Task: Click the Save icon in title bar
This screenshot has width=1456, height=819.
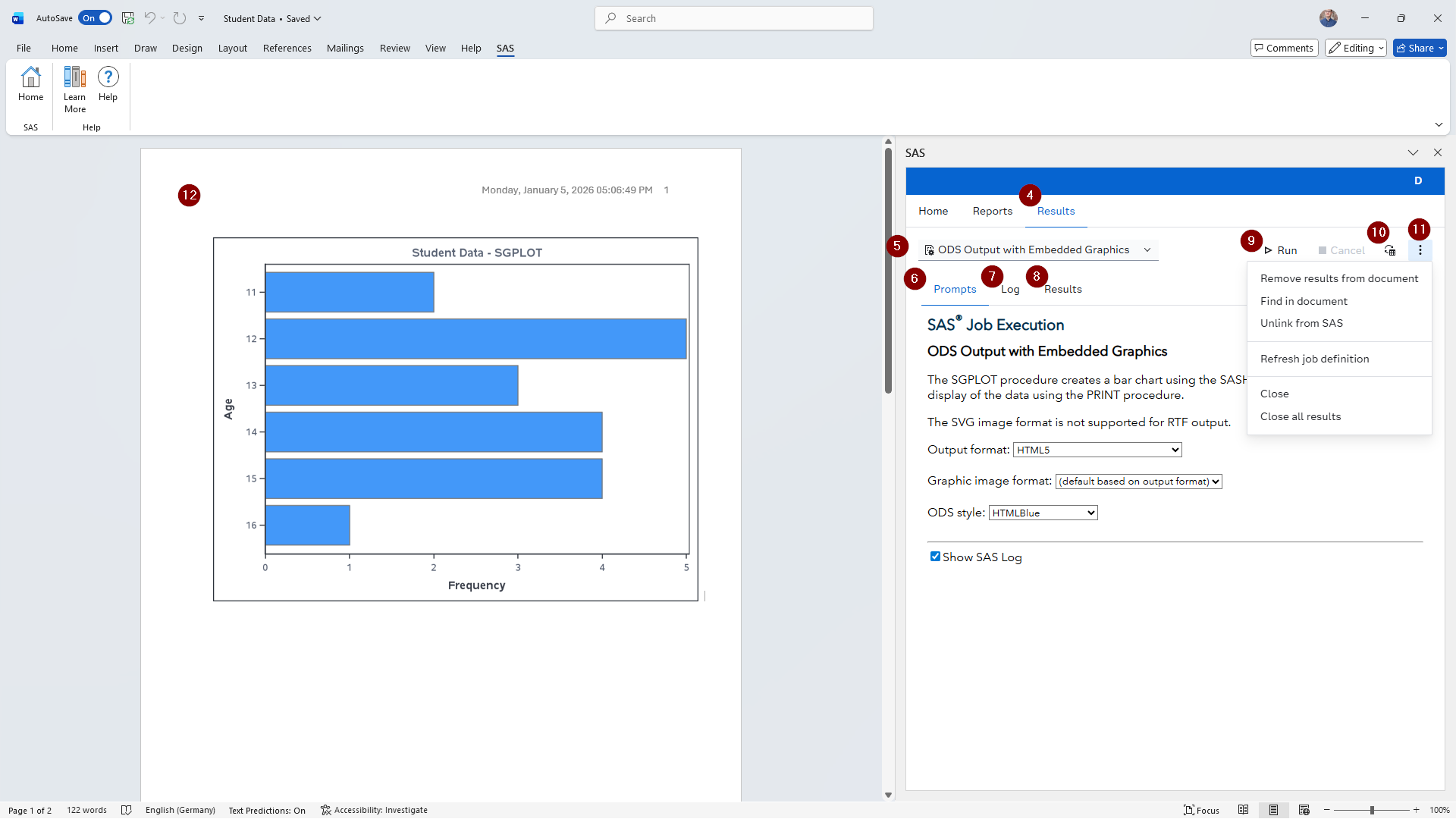Action: click(x=128, y=18)
